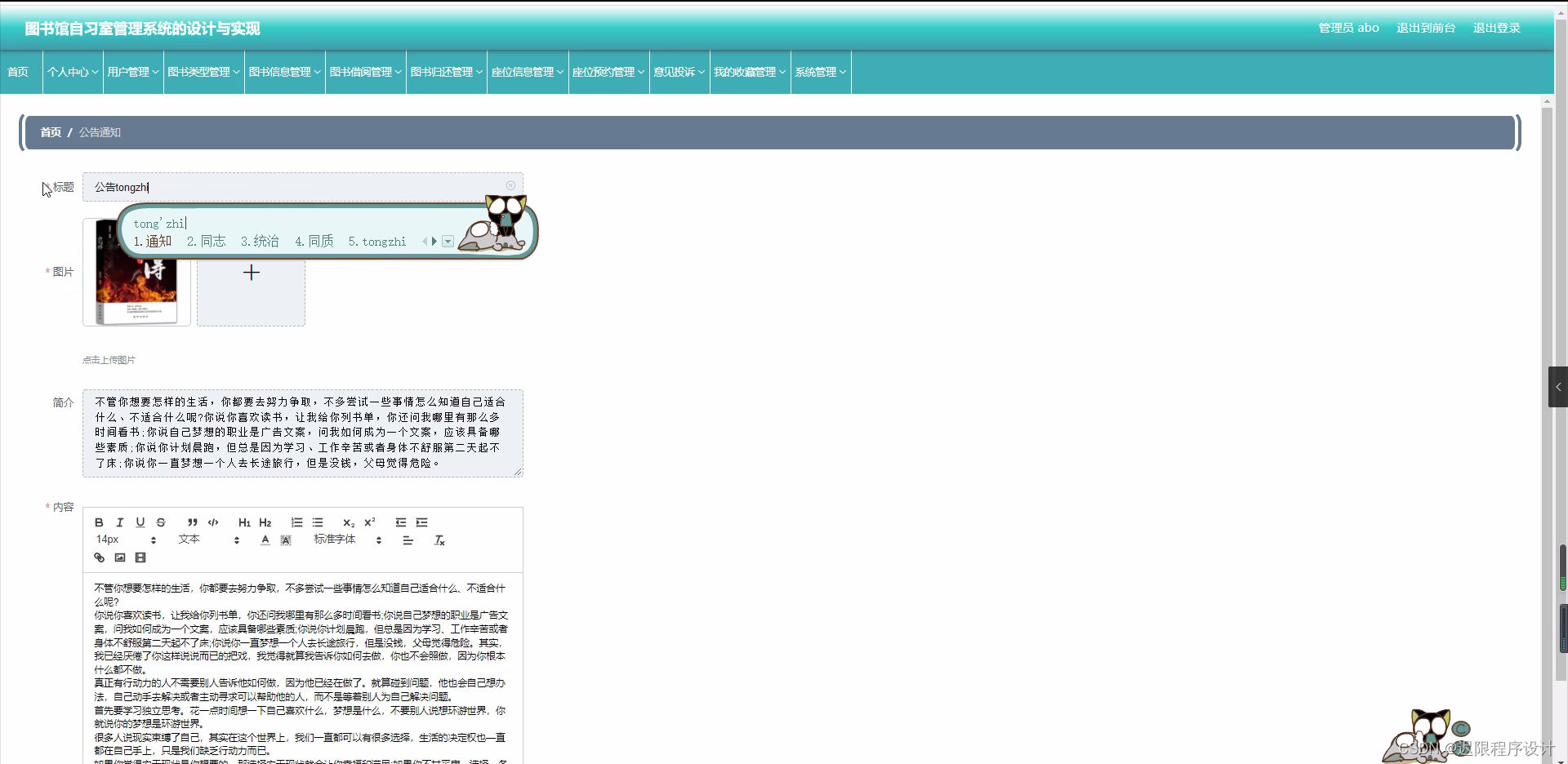Apply subscript formatting
1568x764 pixels.
[x=349, y=522]
